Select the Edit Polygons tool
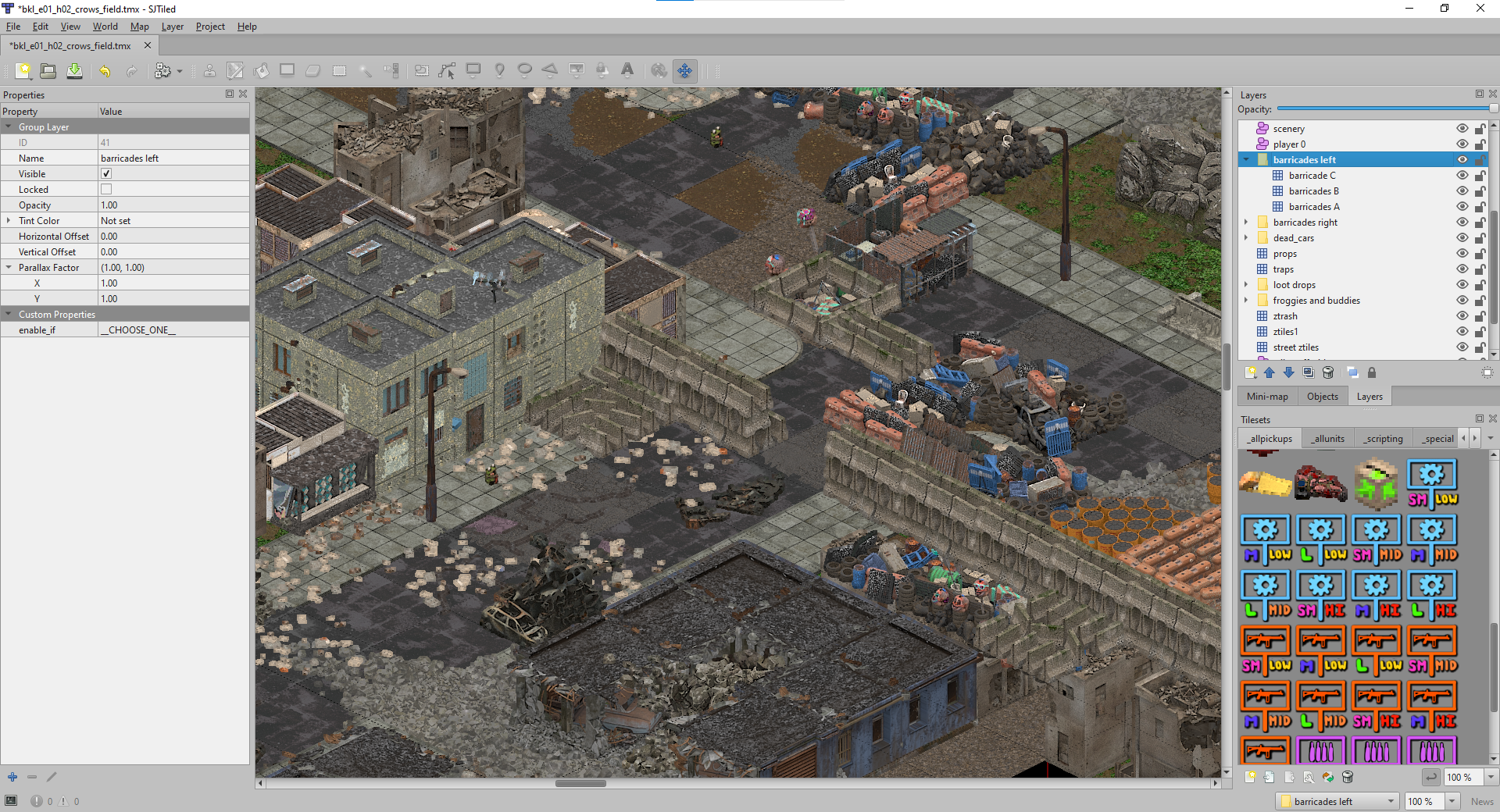The height and width of the screenshot is (812, 1500). click(x=447, y=71)
